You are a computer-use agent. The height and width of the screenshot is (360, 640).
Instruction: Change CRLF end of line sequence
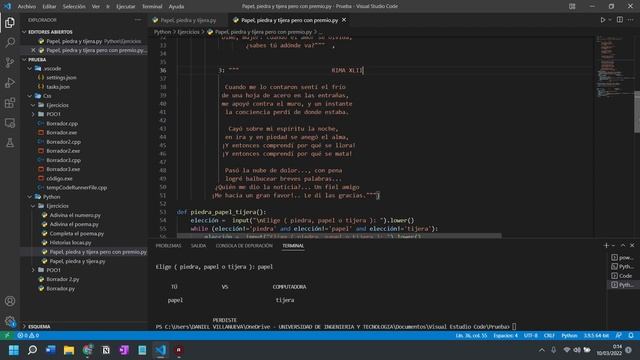coord(549,336)
